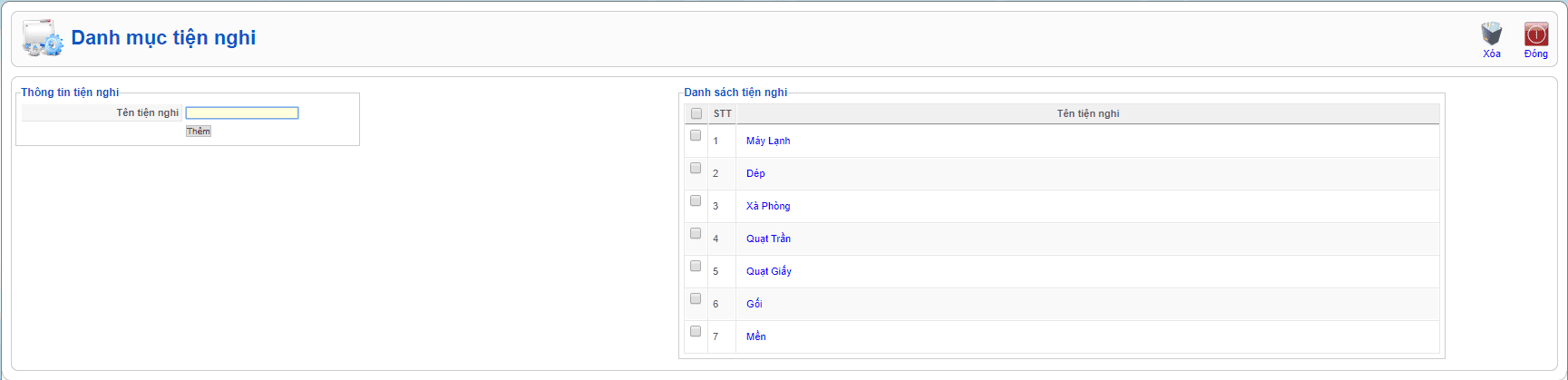
Task: Click the Đóng red power icon
Action: [x=1535, y=34]
